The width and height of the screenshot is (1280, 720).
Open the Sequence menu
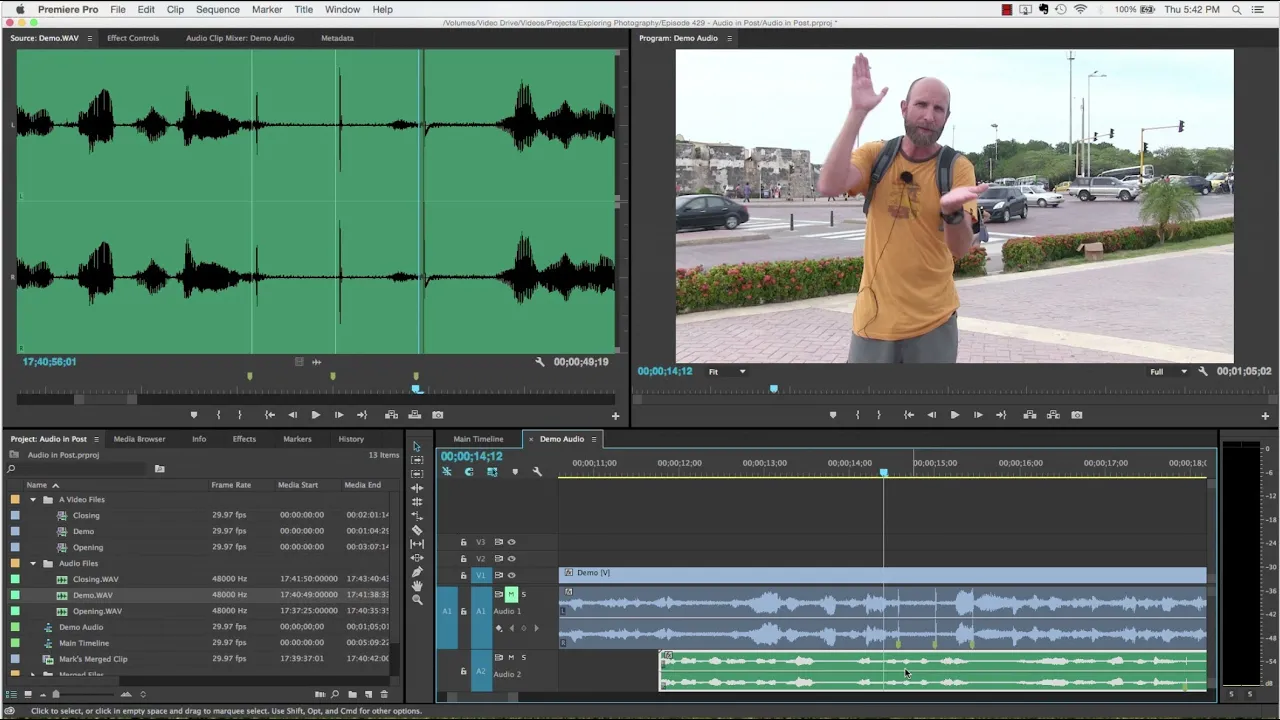217,9
